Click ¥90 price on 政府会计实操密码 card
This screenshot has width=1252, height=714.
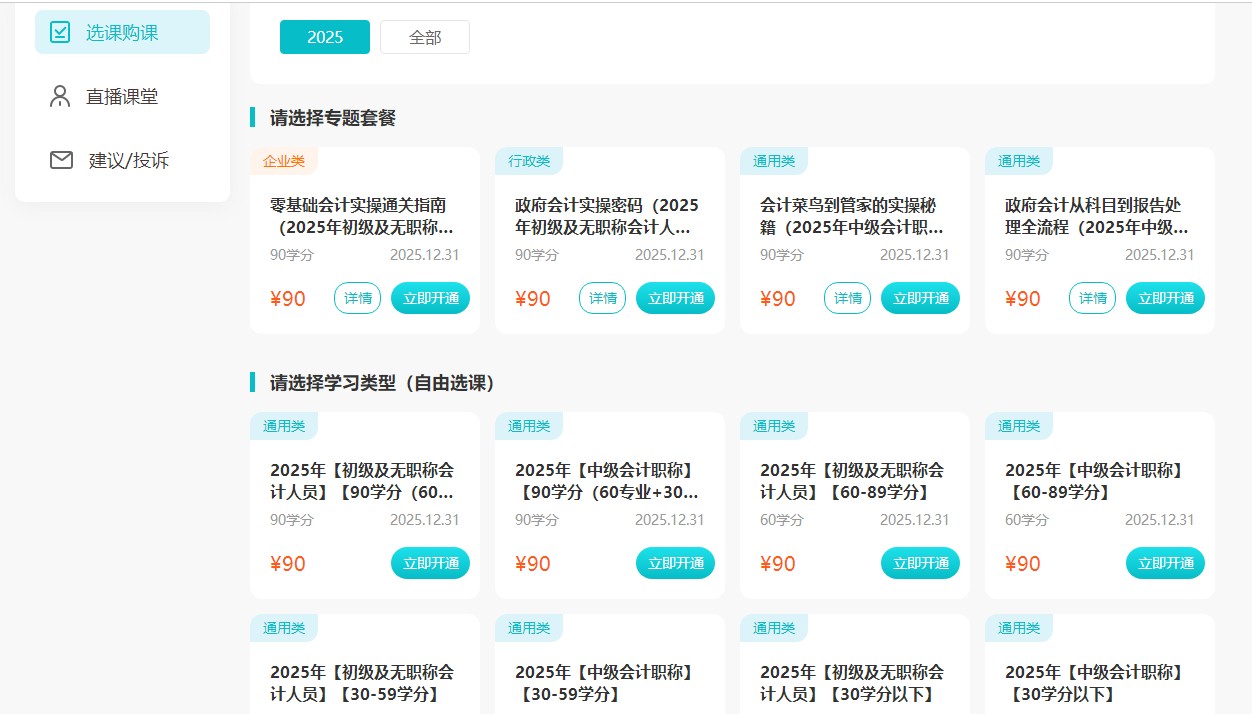point(533,299)
